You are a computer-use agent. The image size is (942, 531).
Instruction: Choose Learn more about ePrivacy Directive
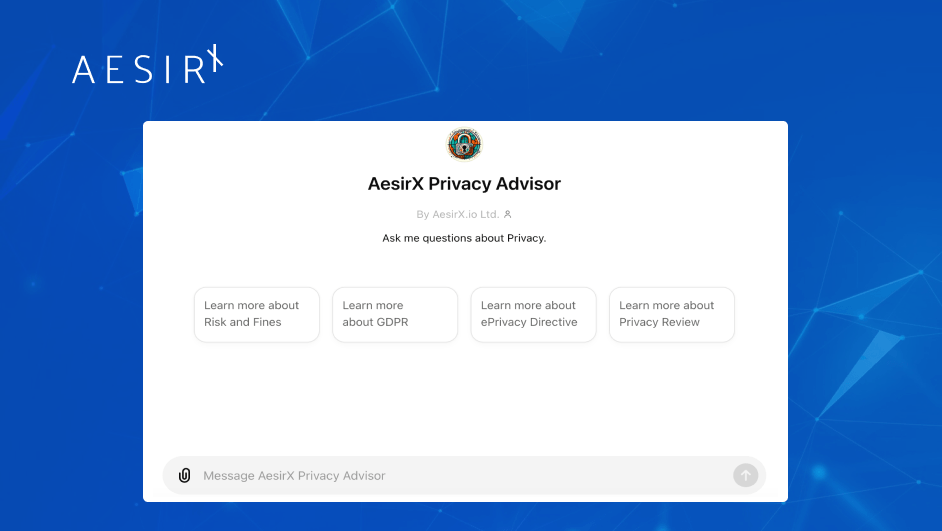pos(533,315)
